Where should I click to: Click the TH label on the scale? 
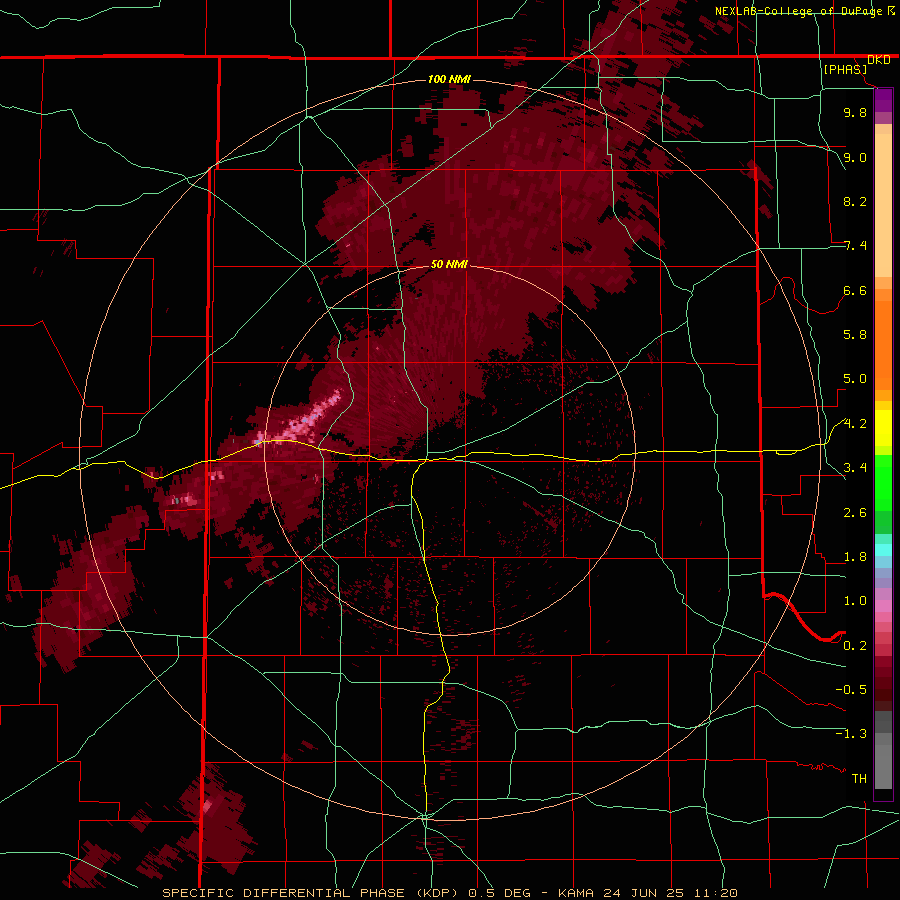click(x=859, y=779)
